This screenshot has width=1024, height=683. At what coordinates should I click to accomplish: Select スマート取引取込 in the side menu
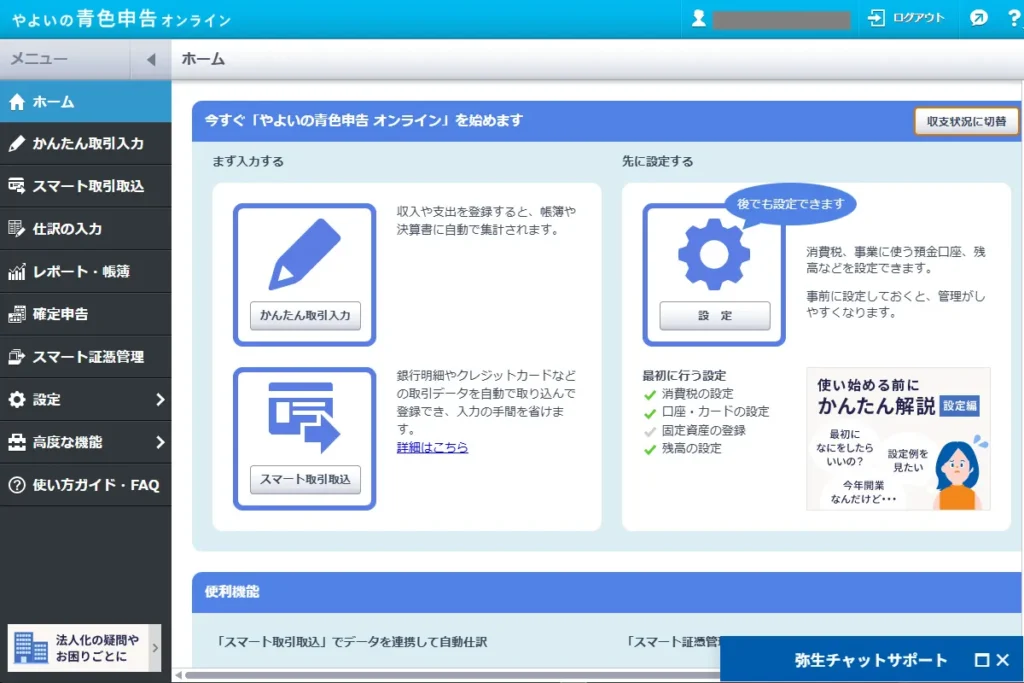click(x=86, y=186)
